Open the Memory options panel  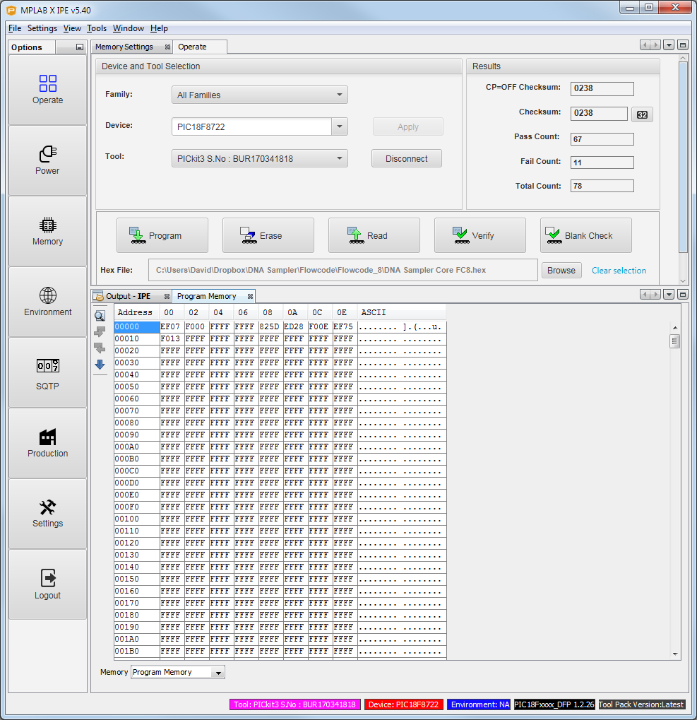coord(47,231)
